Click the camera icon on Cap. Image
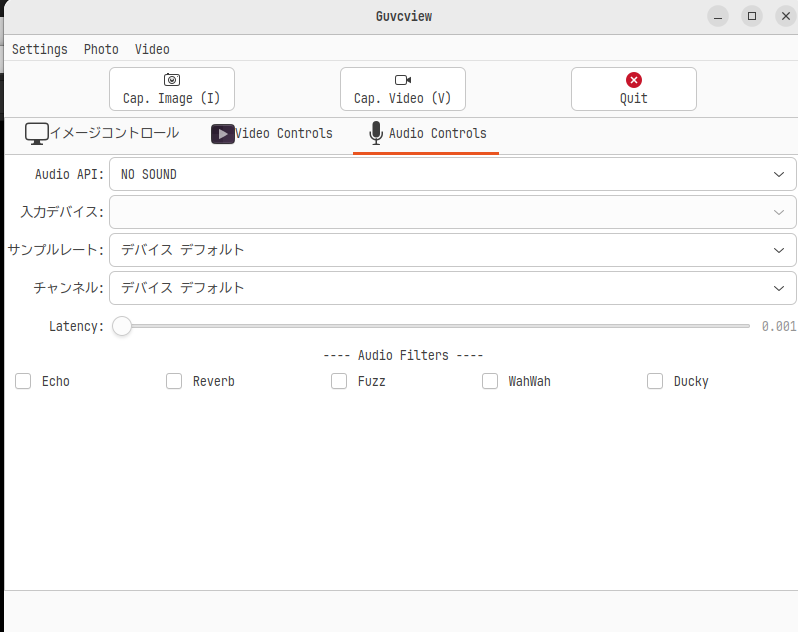Screen dimensions: 798x632 [172, 80]
